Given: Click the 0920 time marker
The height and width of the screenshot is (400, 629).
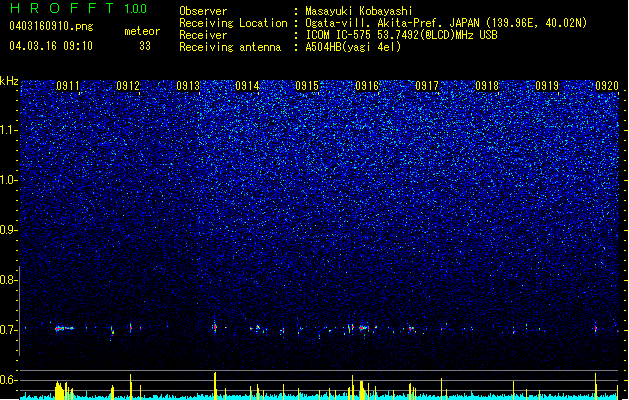Looking at the screenshot, I should pyautogui.click(x=607, y=86).
